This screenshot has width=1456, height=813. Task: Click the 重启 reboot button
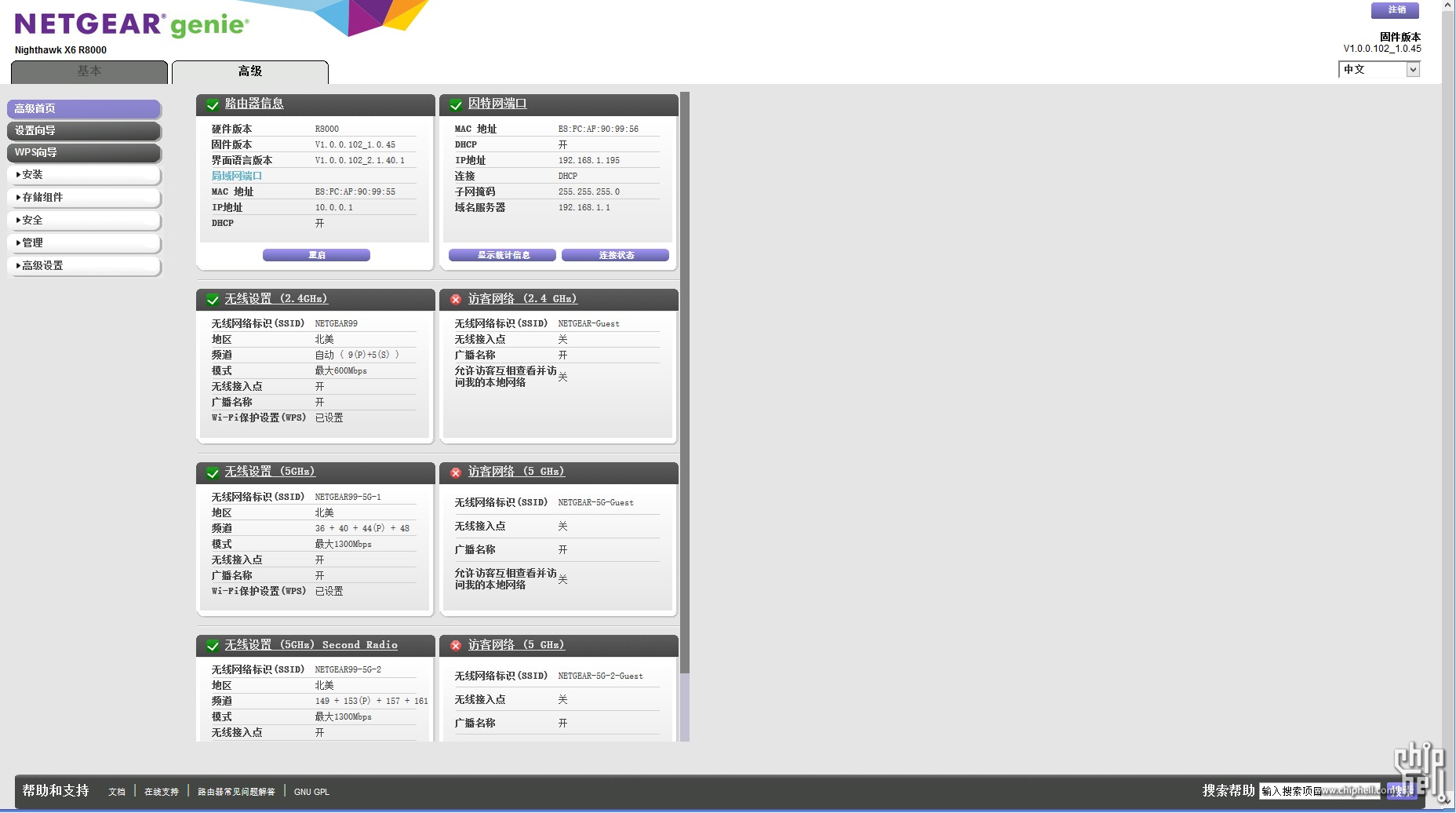316,255
